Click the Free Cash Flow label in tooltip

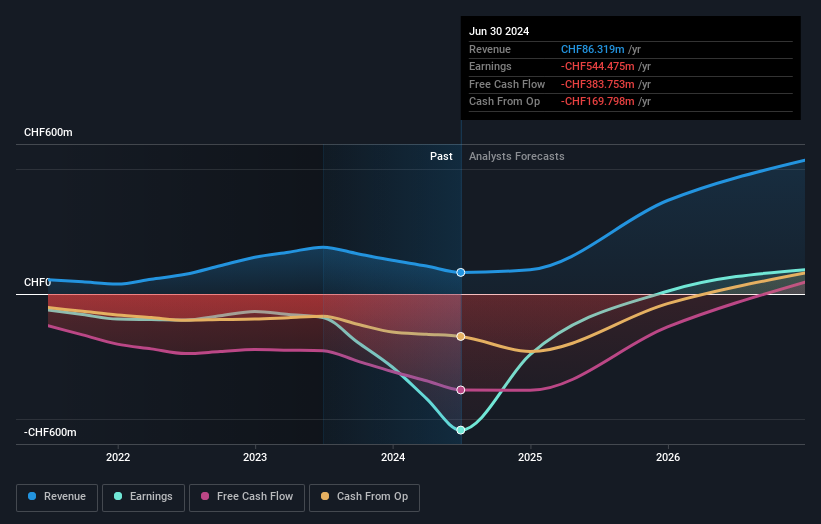(x=507, y=84)
